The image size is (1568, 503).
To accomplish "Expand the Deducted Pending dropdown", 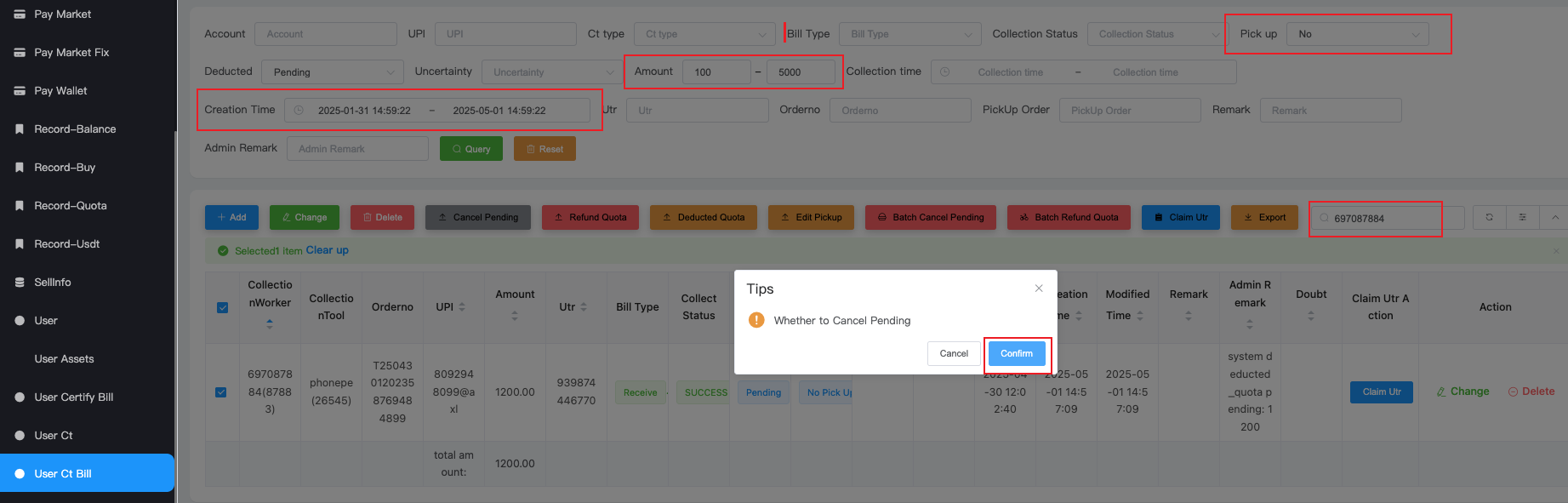I will point(332,72).
